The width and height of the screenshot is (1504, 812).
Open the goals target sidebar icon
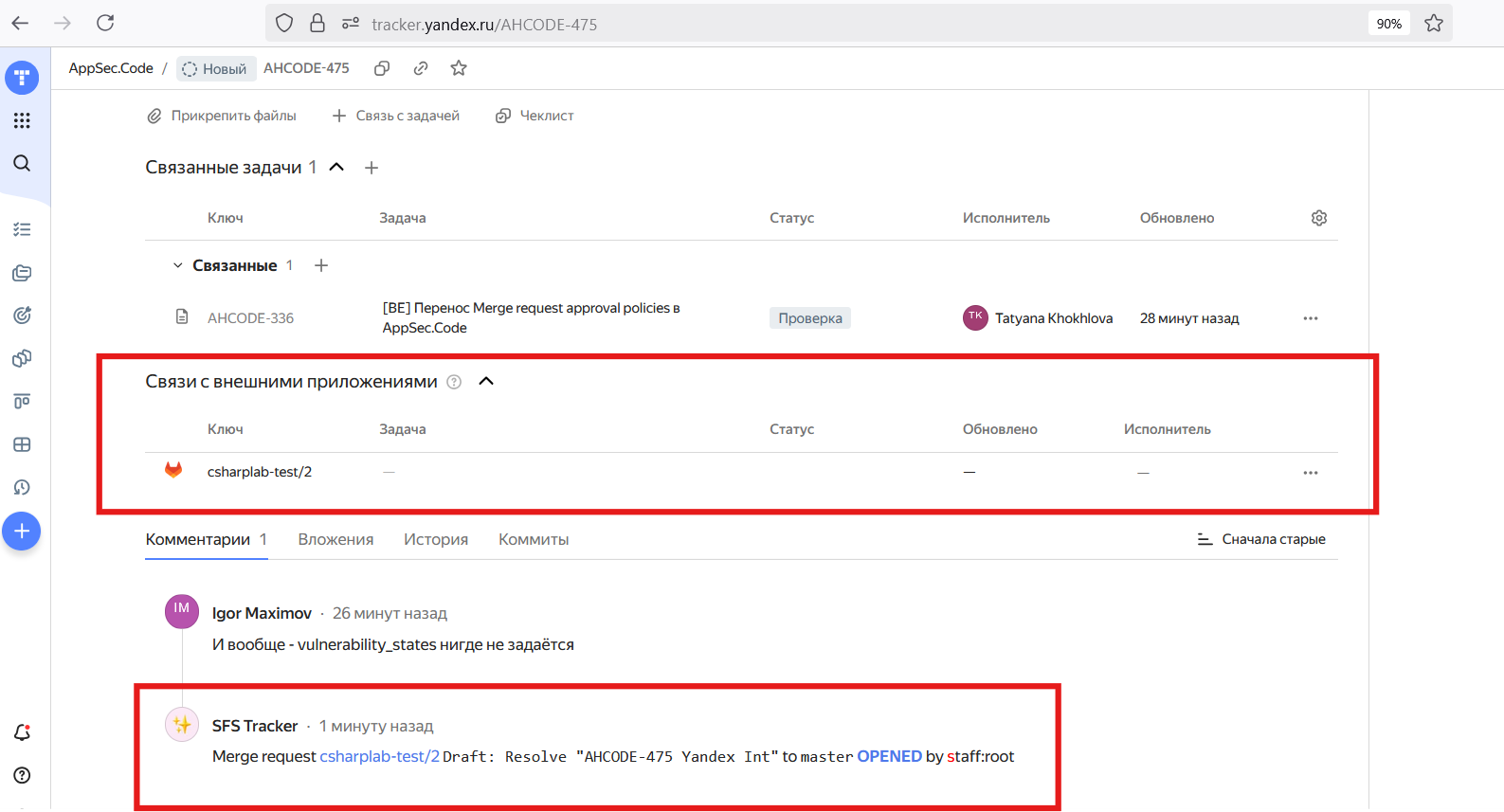22,316
